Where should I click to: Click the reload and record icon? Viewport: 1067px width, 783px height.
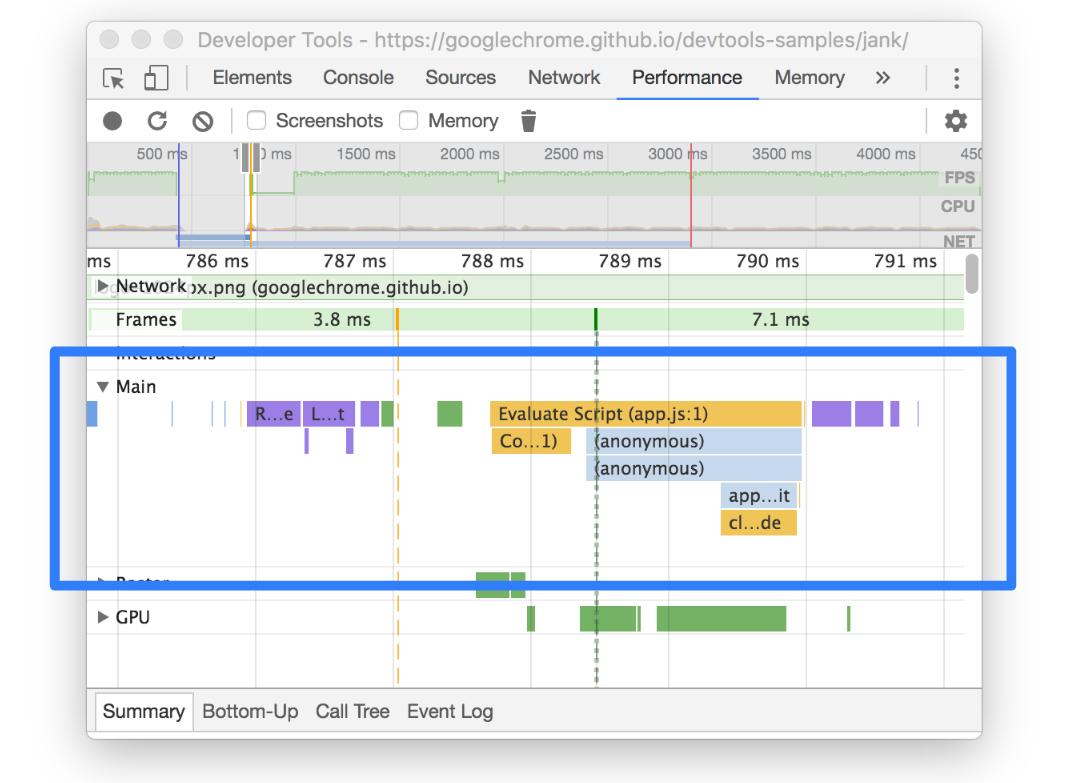(x=157, y=121)
